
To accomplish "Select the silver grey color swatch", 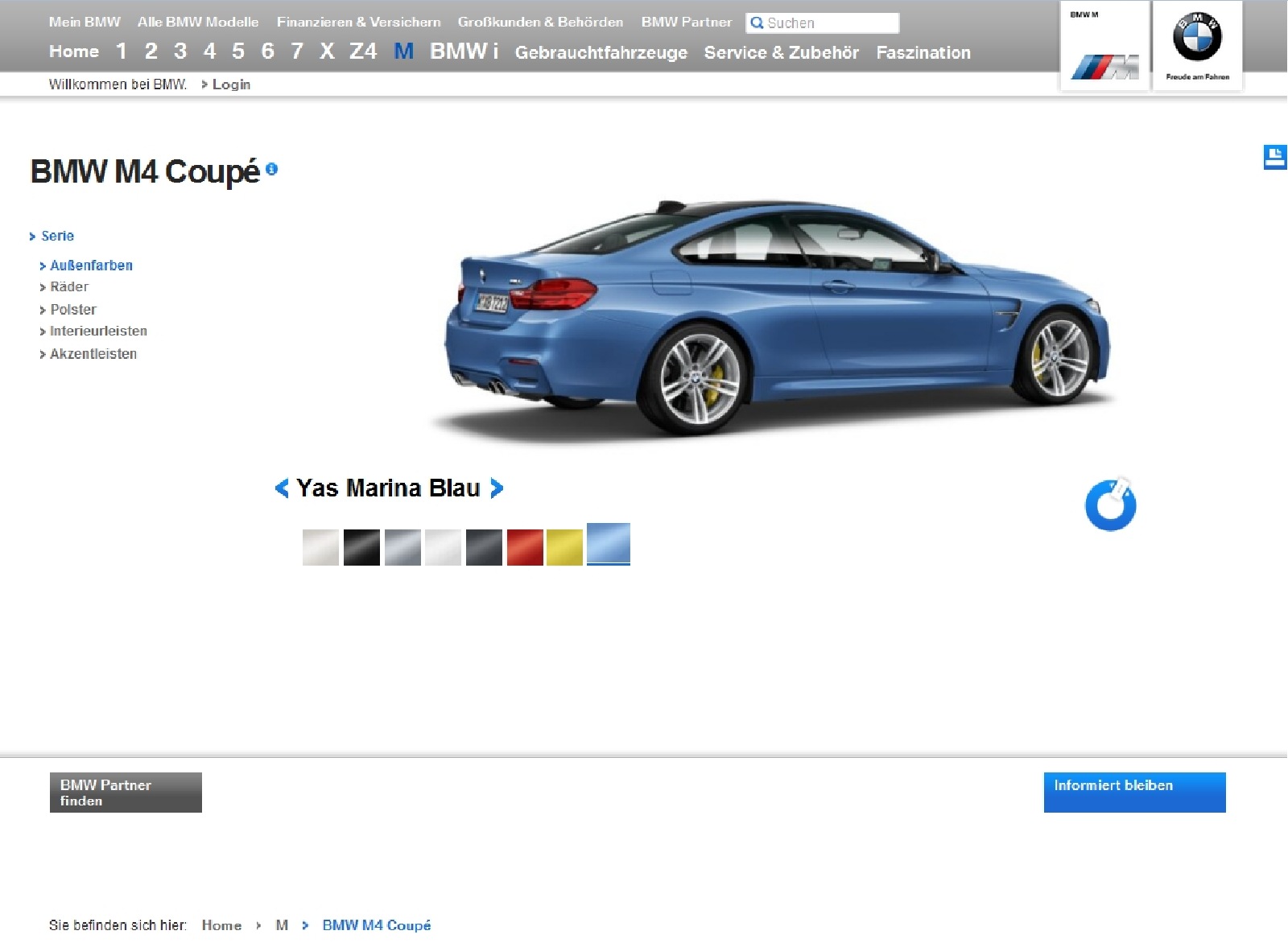I will pos(402,547).
